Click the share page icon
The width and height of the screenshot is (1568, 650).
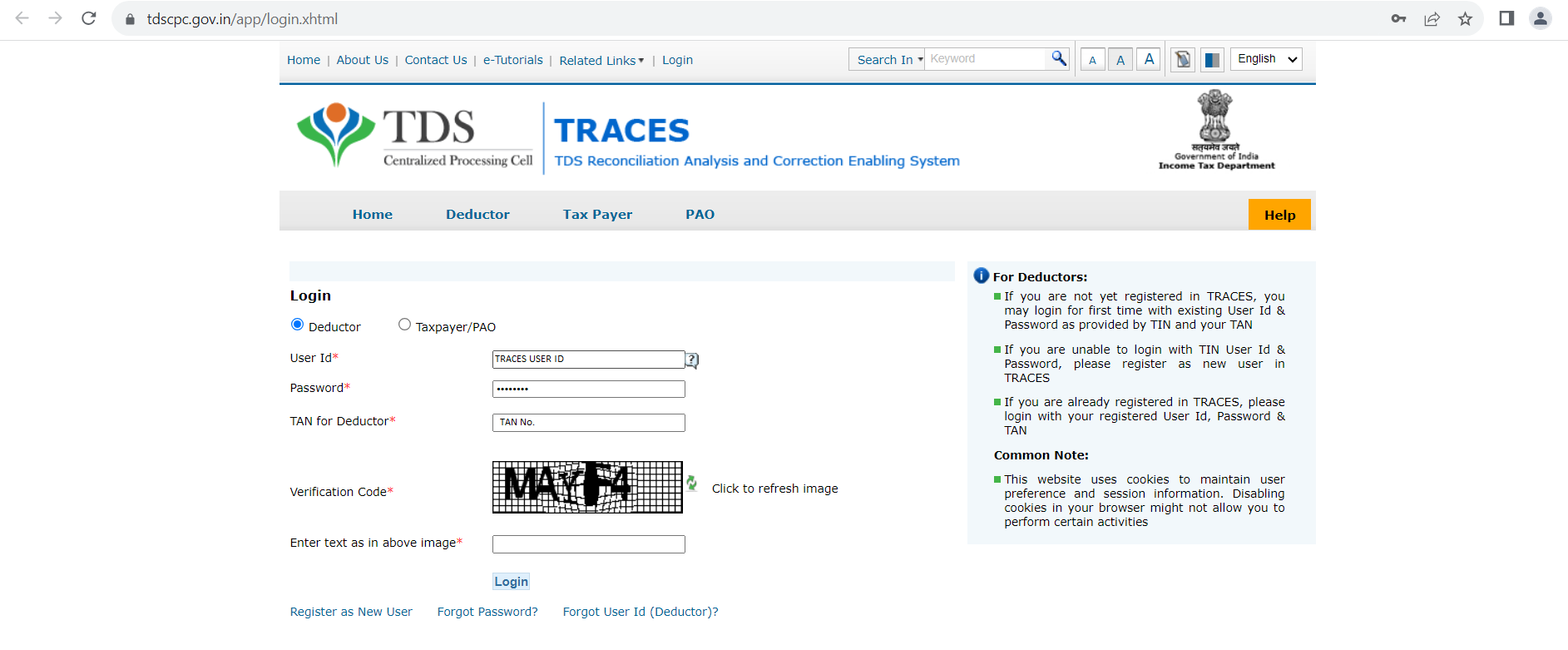(1432, 18)
